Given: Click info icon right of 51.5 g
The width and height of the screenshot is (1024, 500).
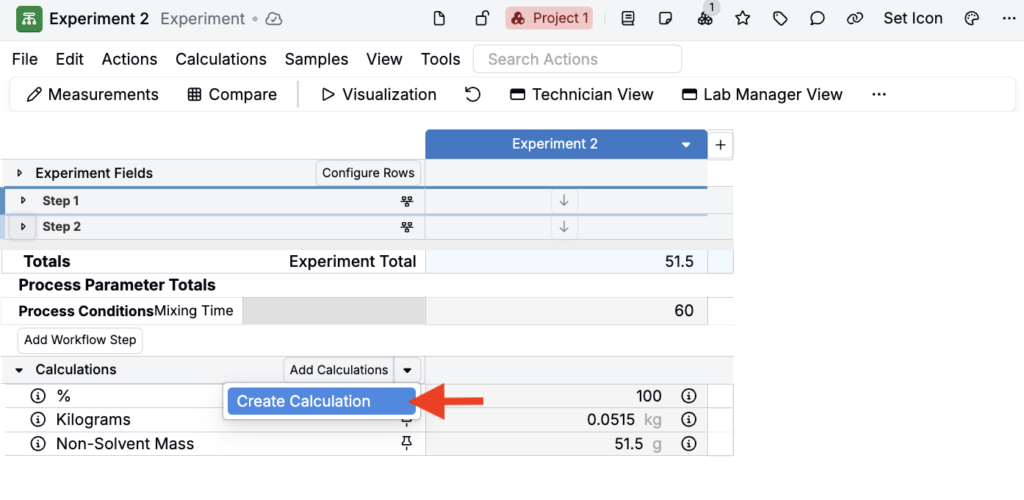Looking at the screenshot, I should pyautogui.click(x=688, y=445).
